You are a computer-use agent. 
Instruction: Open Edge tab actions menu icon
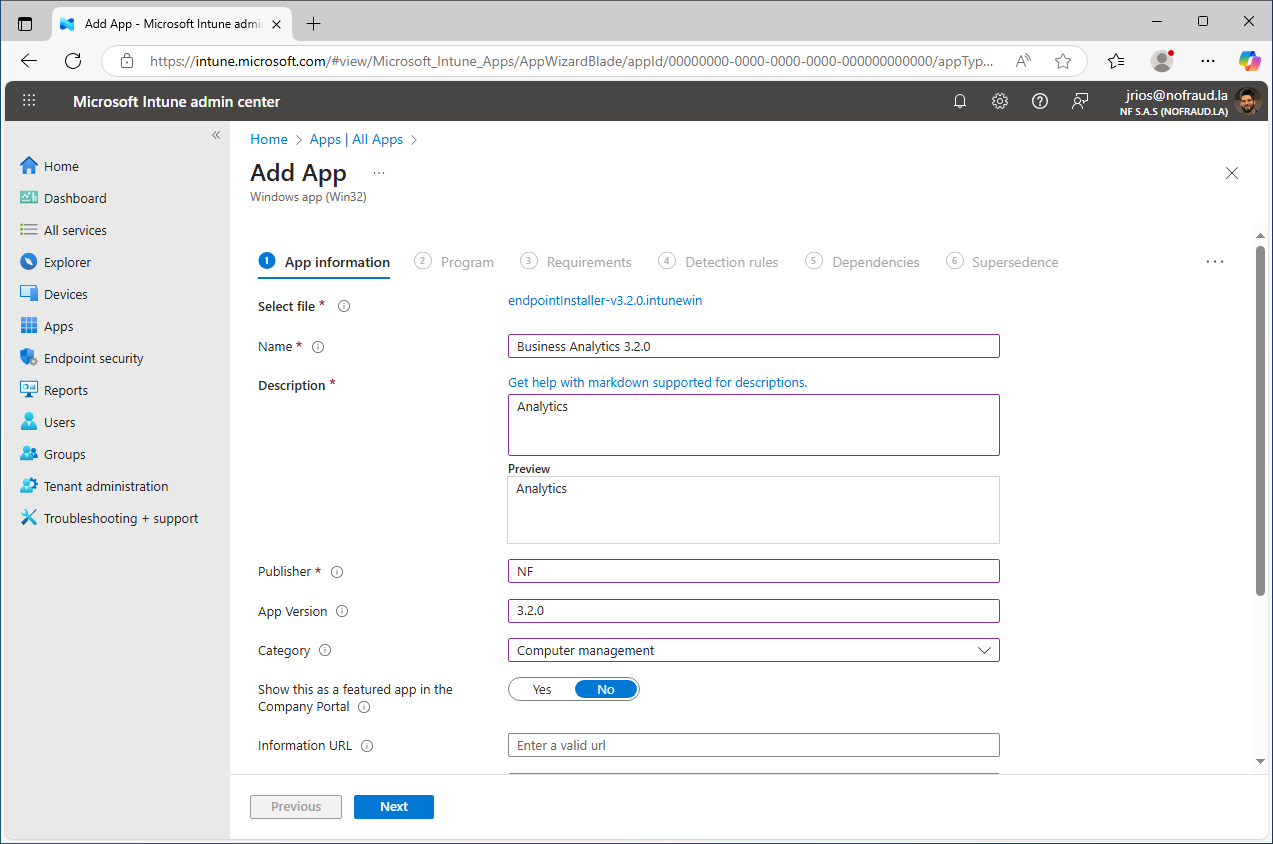click(25, 23)
